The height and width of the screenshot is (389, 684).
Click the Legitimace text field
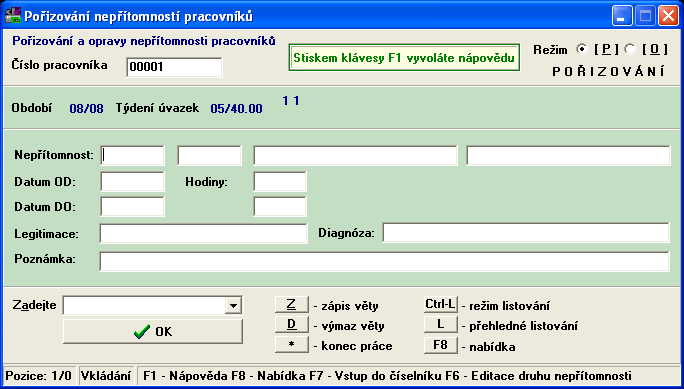click(203, 234)
